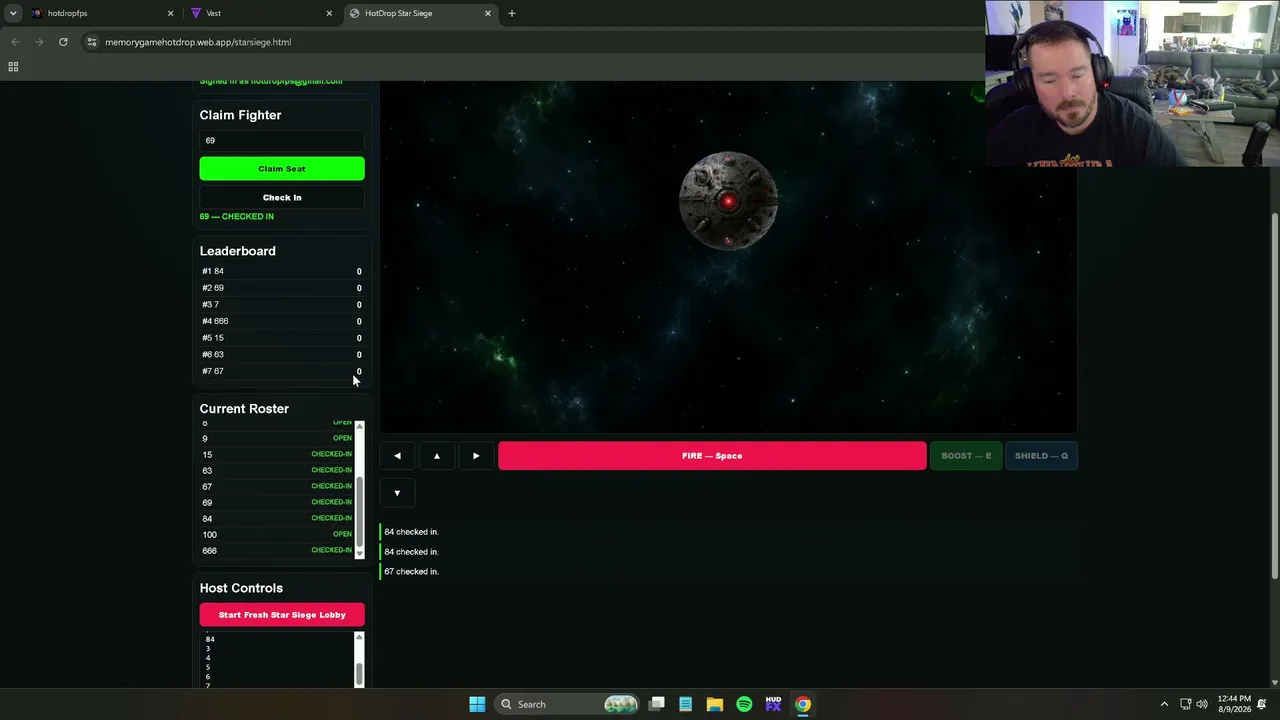Open the Windows Start menu

[x=477, y=704]
